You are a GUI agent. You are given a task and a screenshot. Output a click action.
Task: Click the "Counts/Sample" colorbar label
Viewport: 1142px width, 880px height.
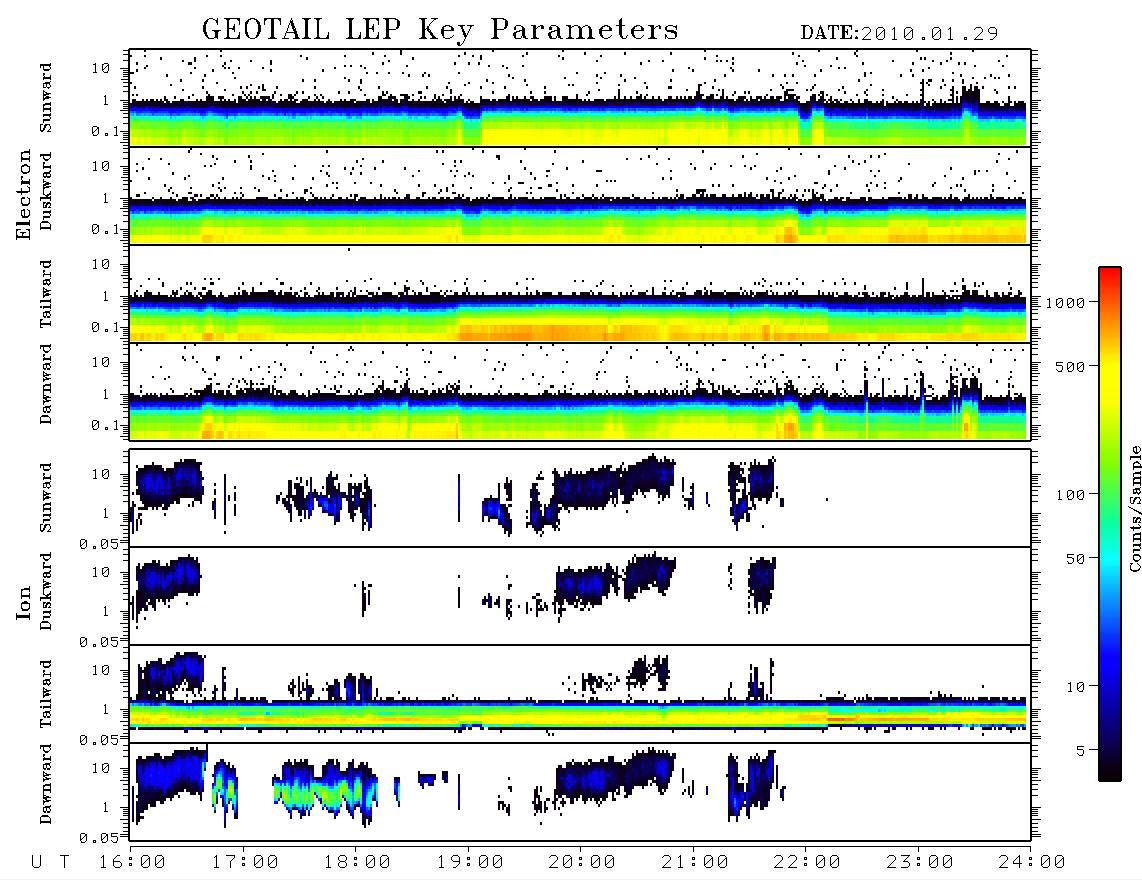(1135, 508)
